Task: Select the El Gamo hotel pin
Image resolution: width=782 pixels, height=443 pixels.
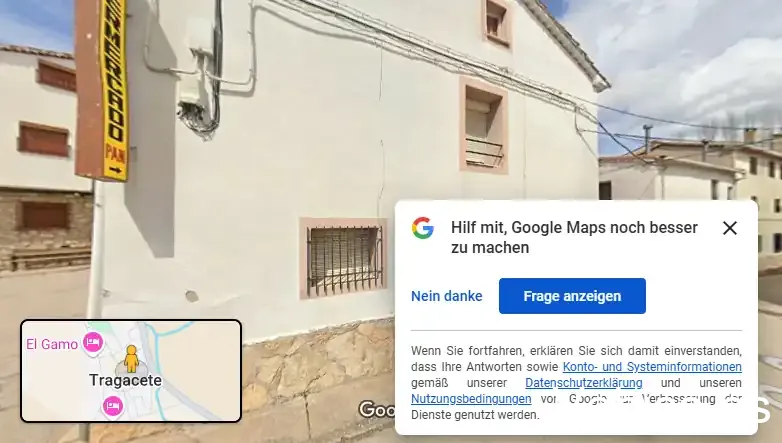Action: [93, 343]
